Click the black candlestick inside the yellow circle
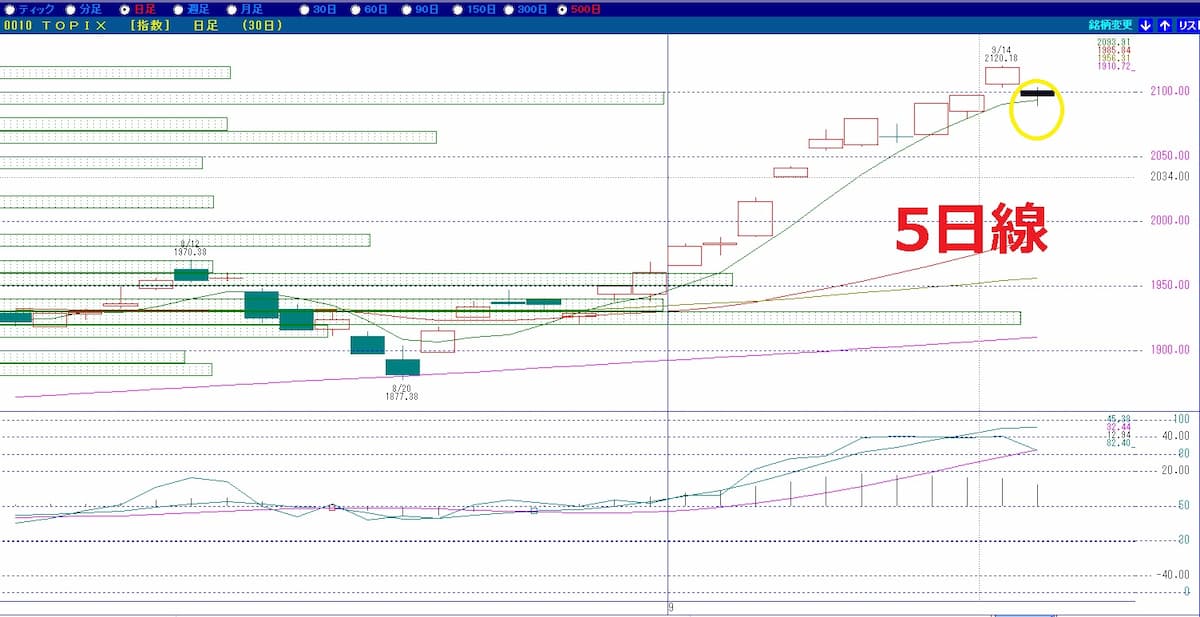Viewport: 1200px width, 617px height. click(1037, 93)
